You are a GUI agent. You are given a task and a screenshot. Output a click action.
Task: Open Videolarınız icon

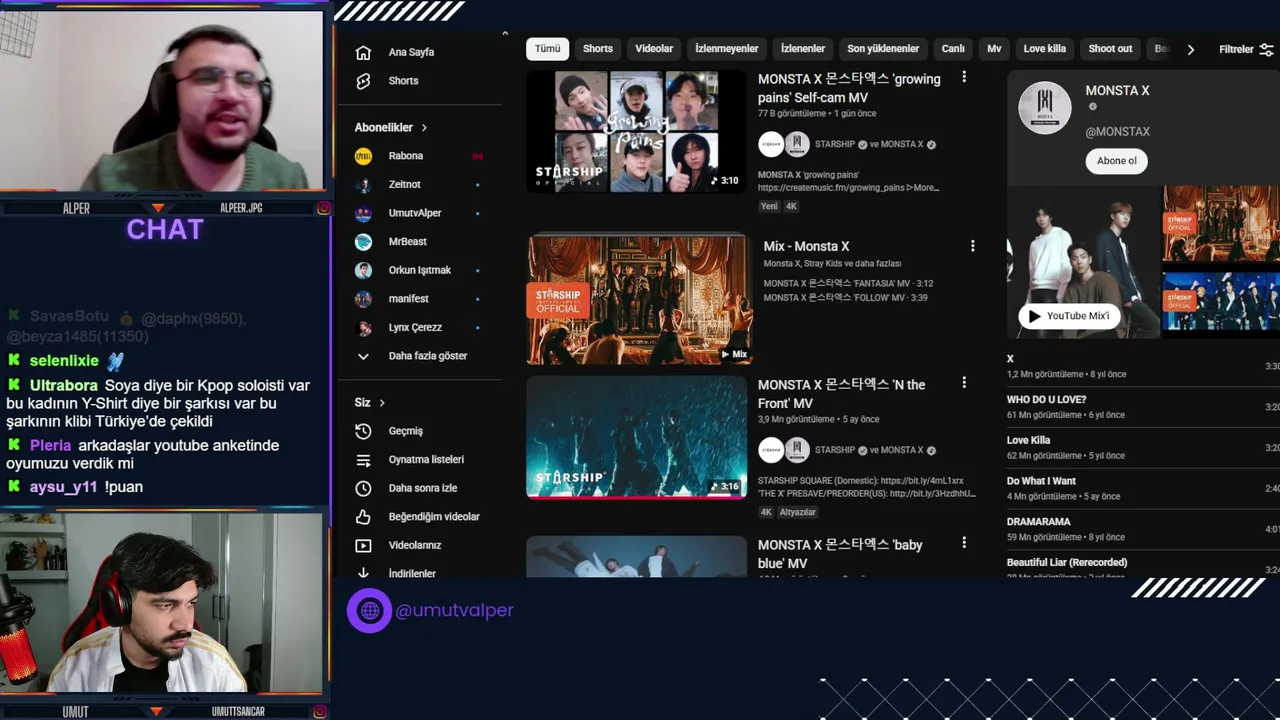coord(363,546)
